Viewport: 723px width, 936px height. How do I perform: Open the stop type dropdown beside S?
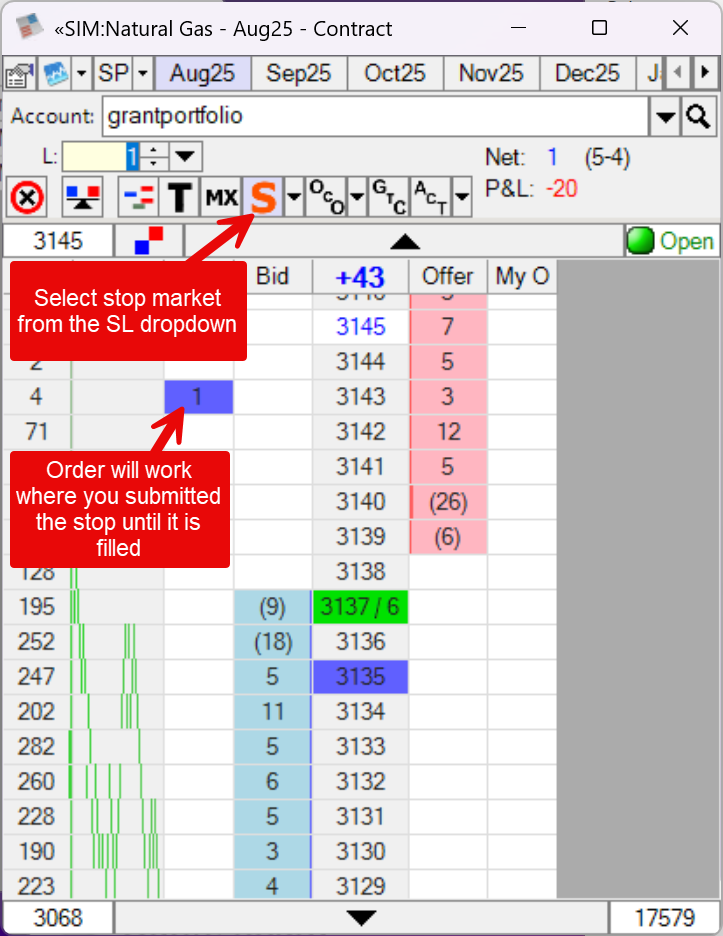(x=293, y=198)
